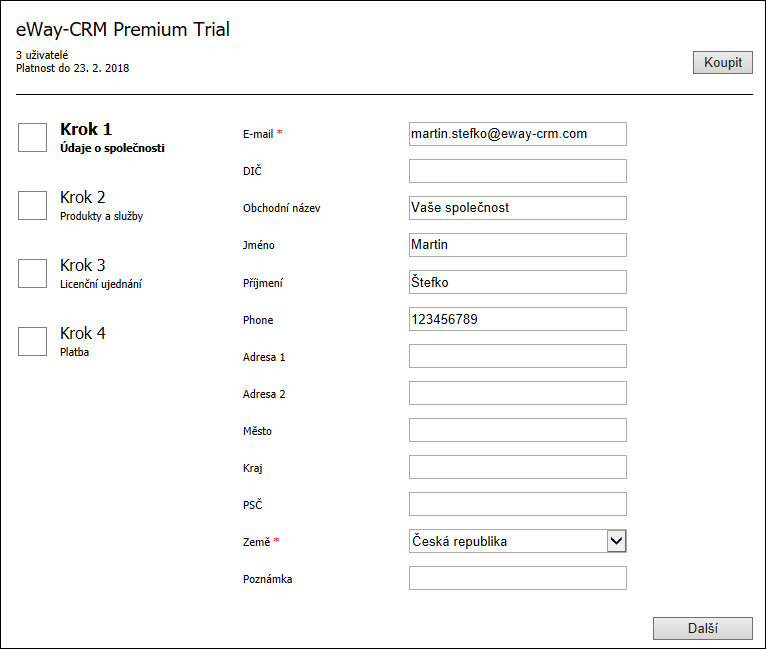
Task: Select the Krok 1 step label
Action: coord(86,129)
